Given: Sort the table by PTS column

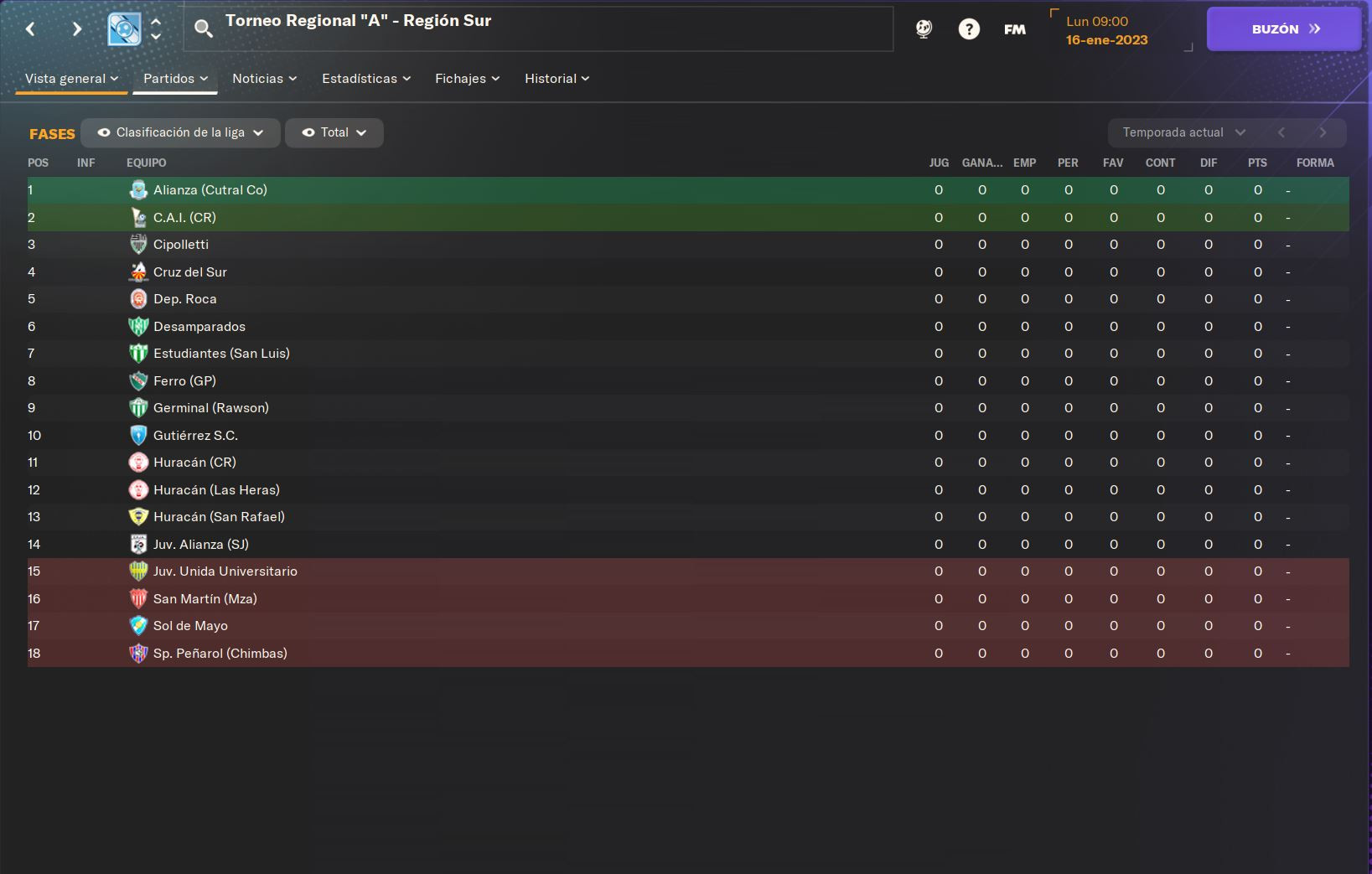Looking at the screenshot, I should coord(1257,163).
